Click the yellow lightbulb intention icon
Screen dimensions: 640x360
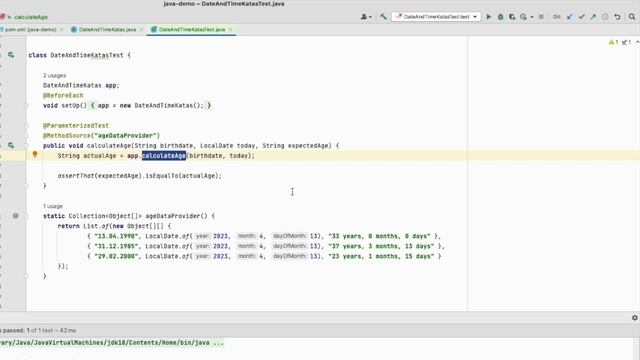35,155
